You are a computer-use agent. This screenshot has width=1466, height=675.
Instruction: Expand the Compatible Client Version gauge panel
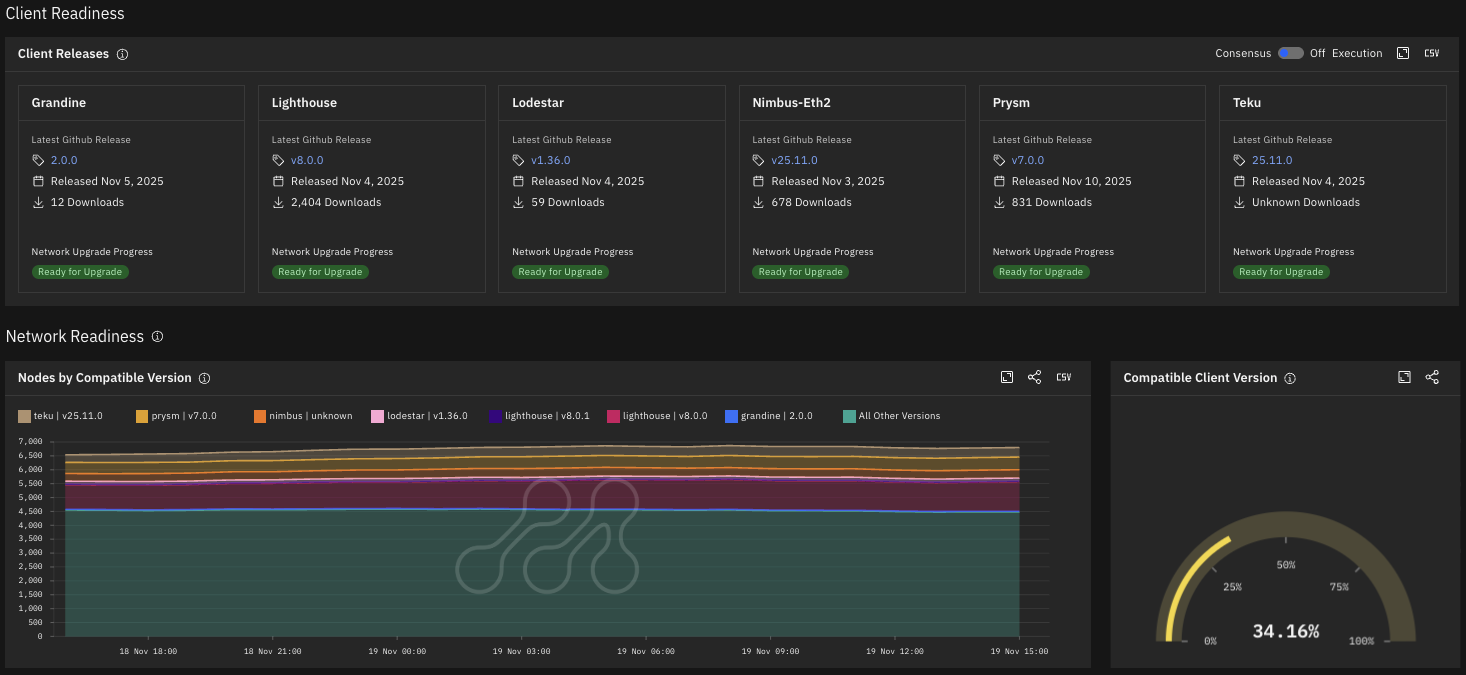click(x=1404, y=377)
